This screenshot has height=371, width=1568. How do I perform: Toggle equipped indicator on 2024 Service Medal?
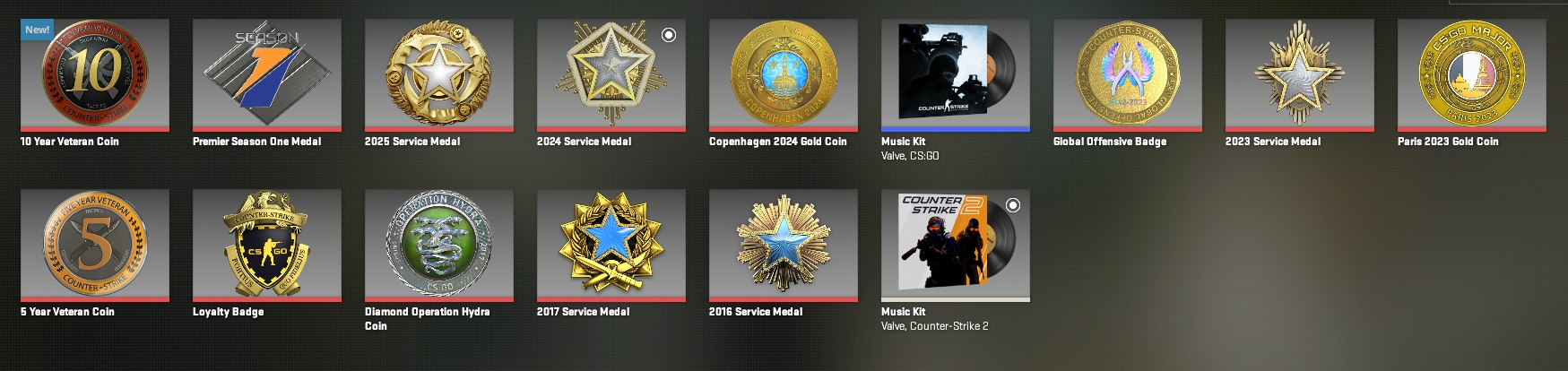[669, 35]
